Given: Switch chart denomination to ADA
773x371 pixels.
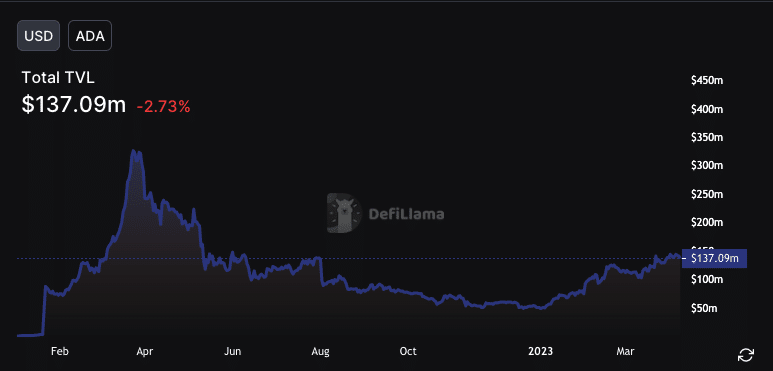Looking at the screenshot, I should pos(90,36).
